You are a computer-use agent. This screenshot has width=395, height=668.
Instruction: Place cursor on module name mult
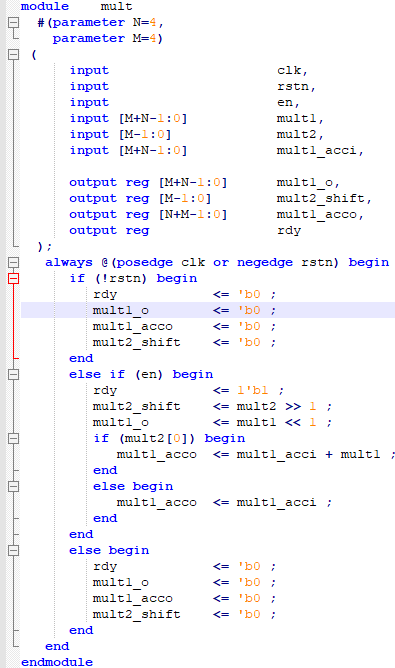click(116, 6)
